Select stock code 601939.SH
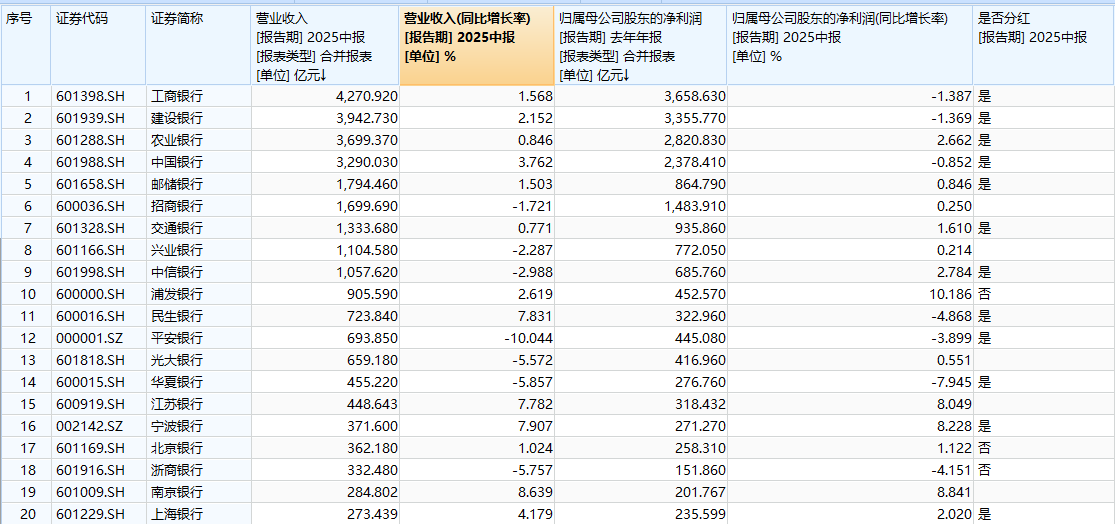 (90, 118)
